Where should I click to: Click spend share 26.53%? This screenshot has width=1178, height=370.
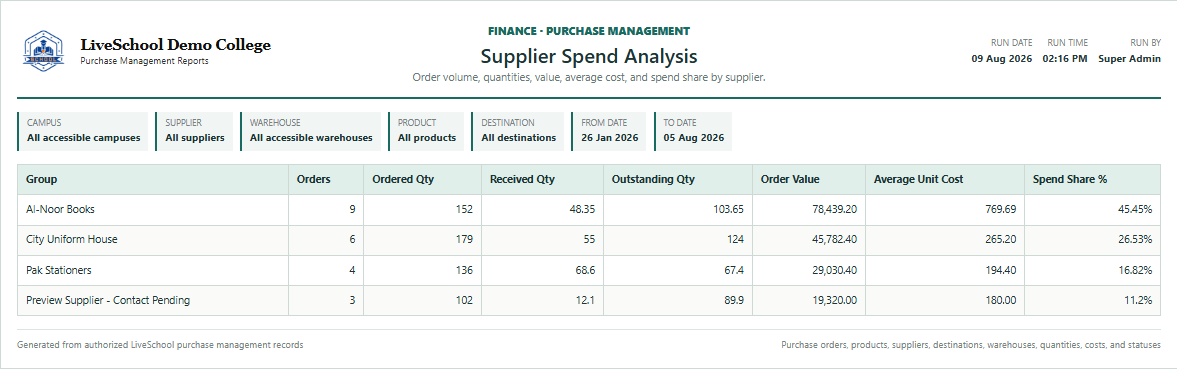pyautogui.click(x=1135, y=240)
